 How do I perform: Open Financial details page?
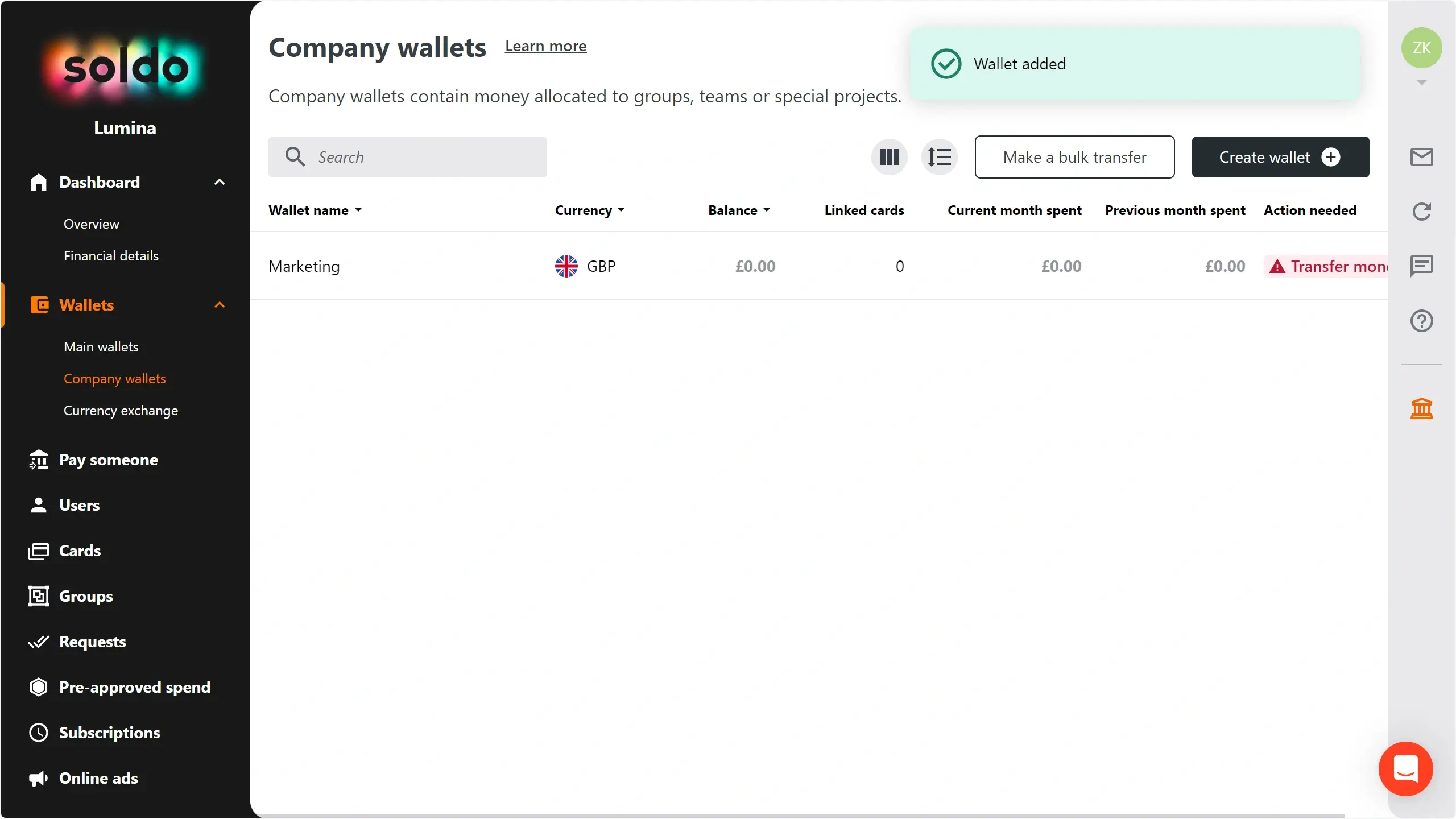tap(111, 256)
